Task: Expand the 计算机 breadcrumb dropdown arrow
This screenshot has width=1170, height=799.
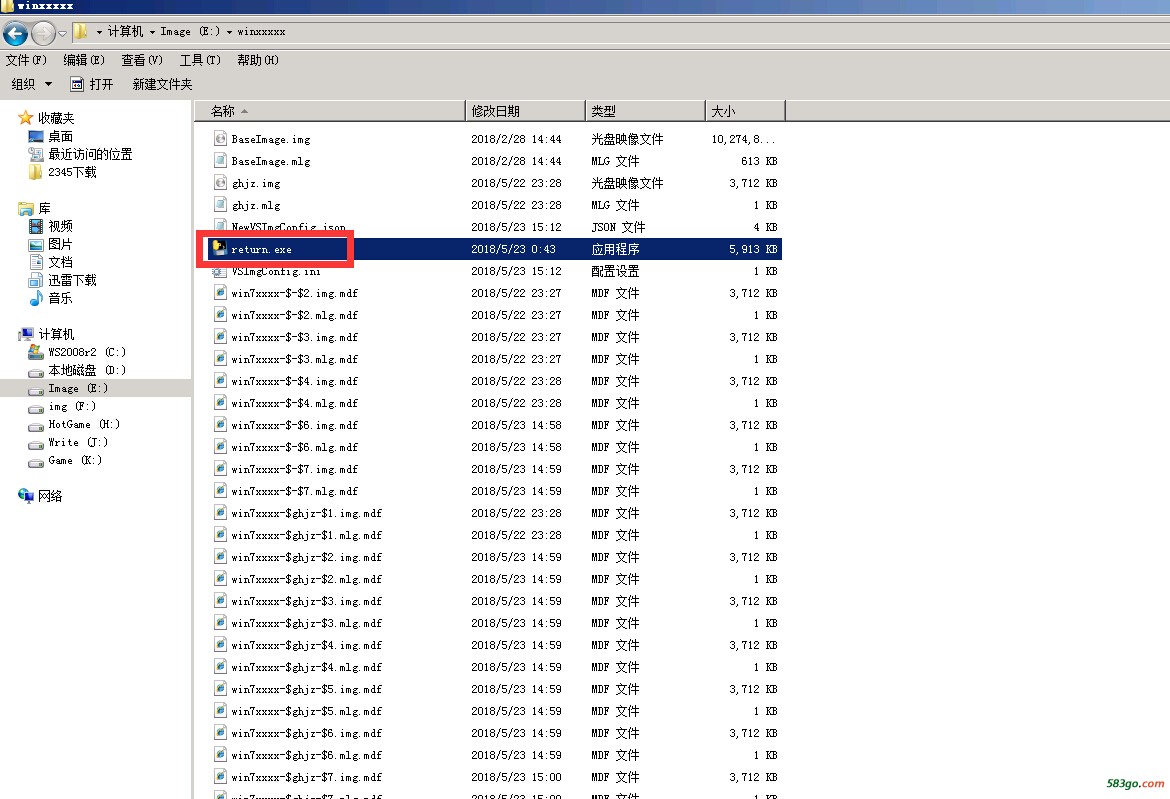Action: coord(153,32)
